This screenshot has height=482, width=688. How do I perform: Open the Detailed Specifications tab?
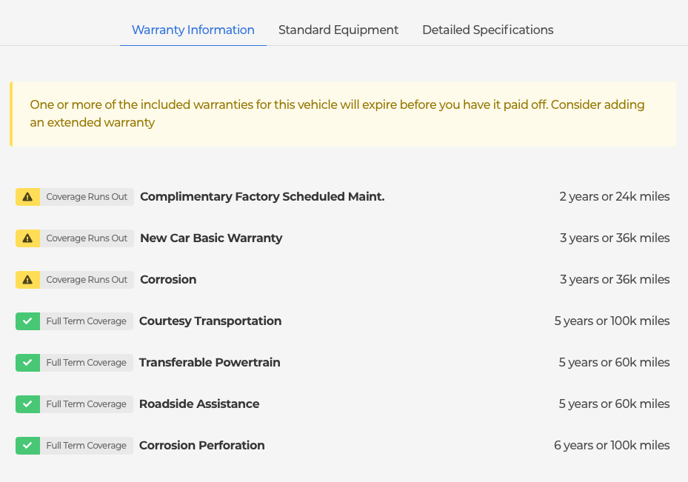coord(487,30)
